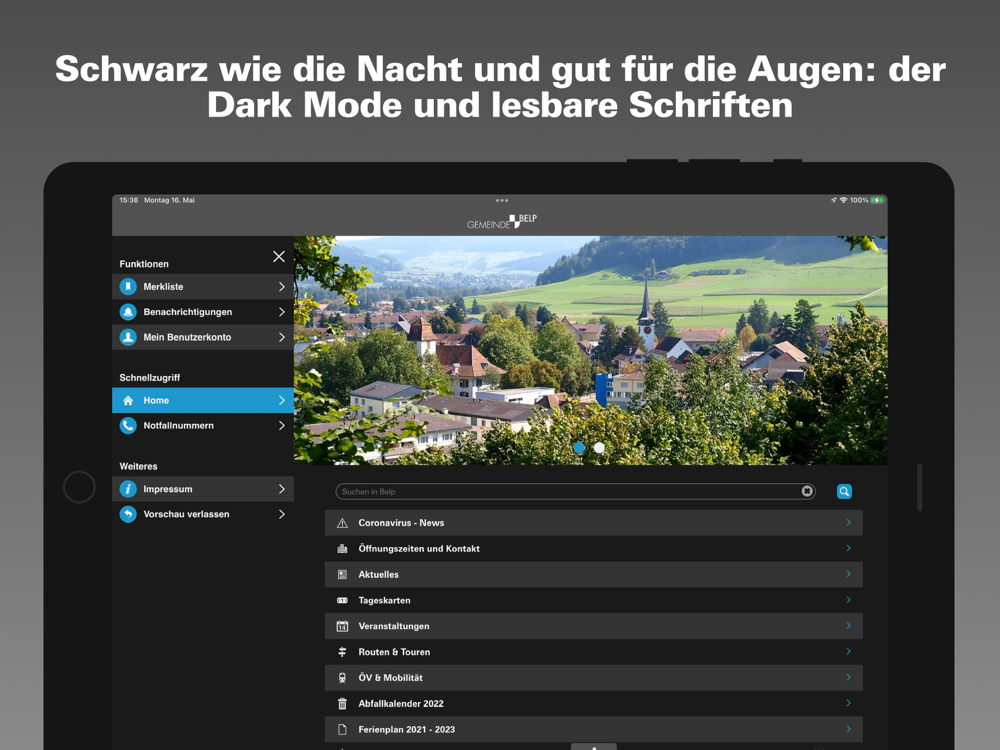Switch to the second white carousel dot

coord(599,448)
